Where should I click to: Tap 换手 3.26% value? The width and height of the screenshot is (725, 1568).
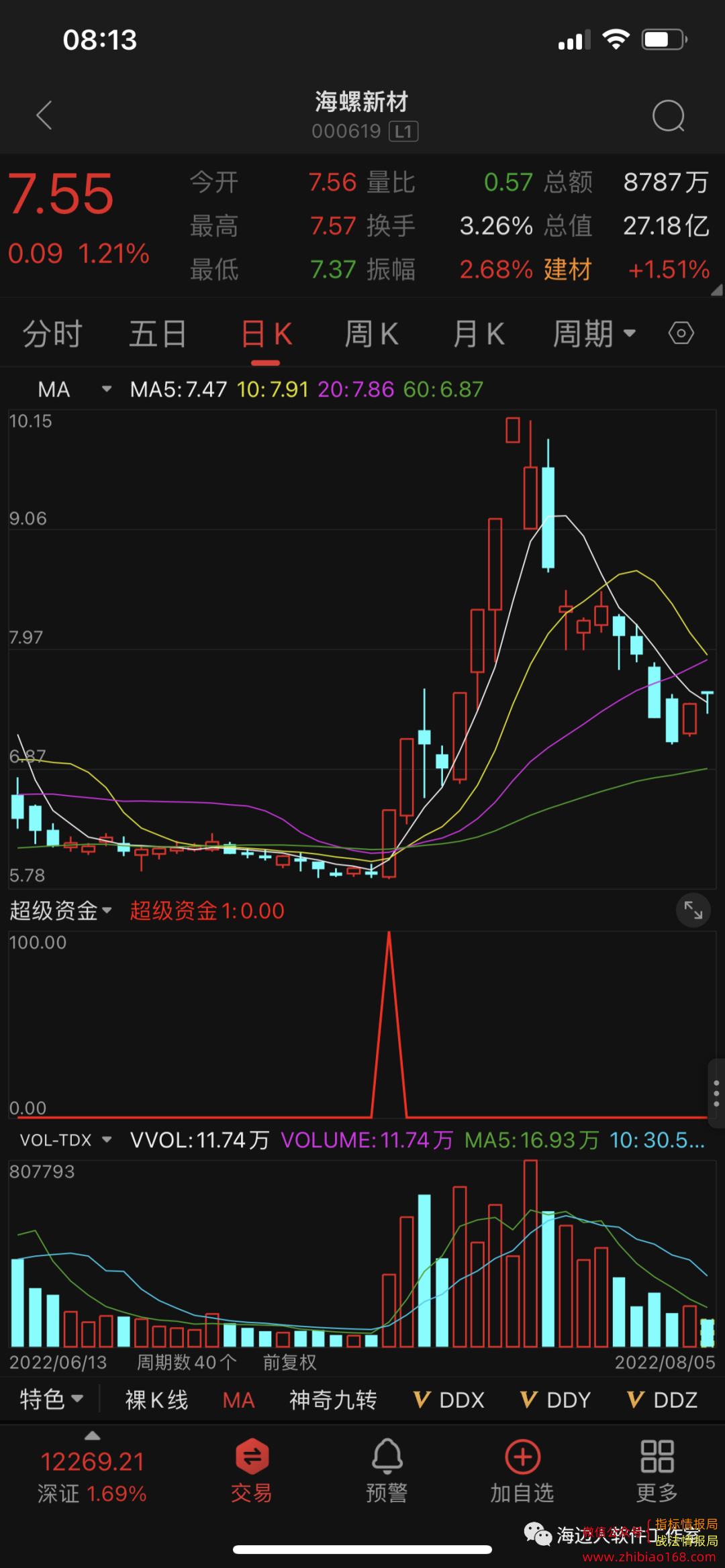[496, 225]
